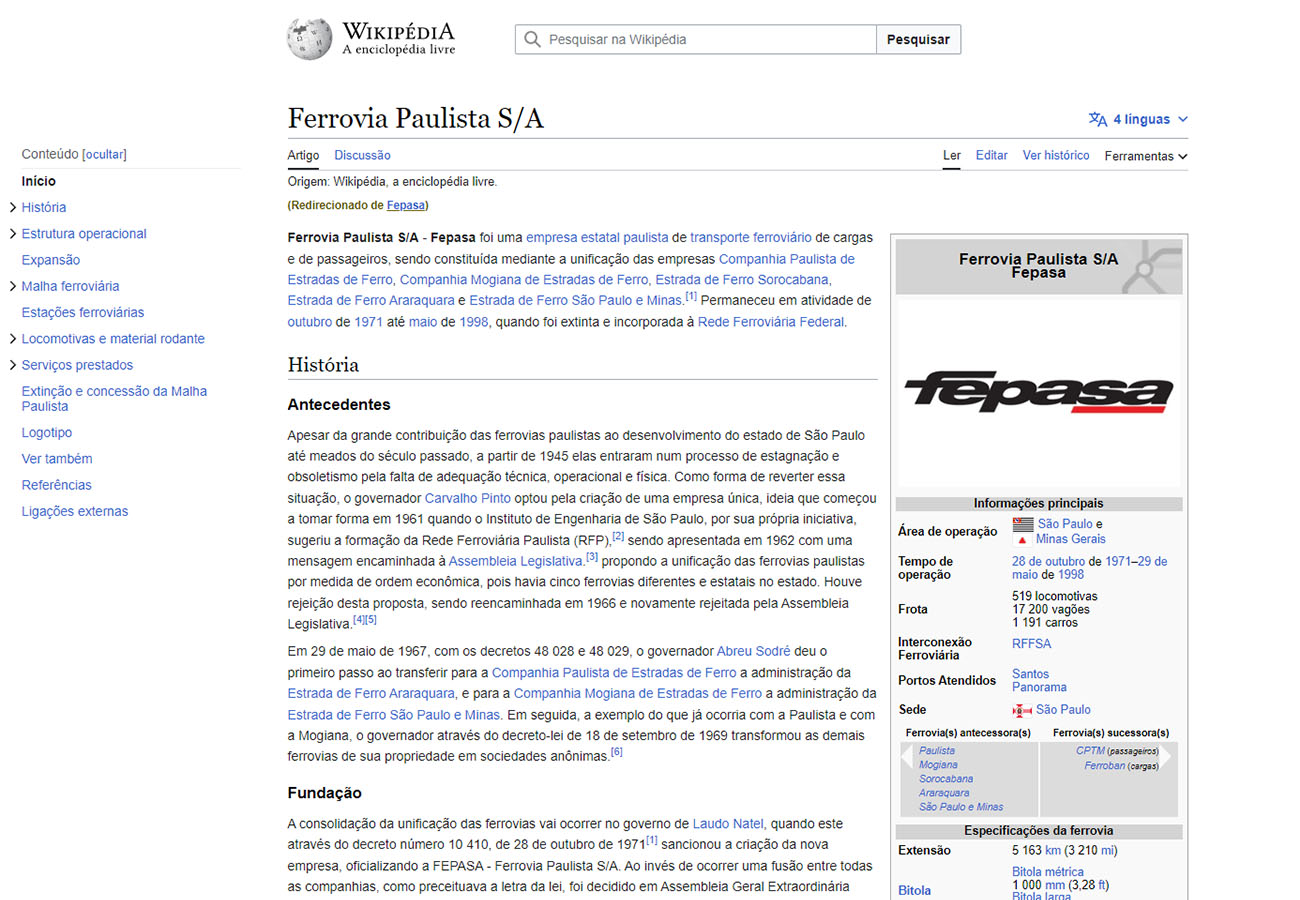Open the Abreu Sodré link

[x=755, y=651]
